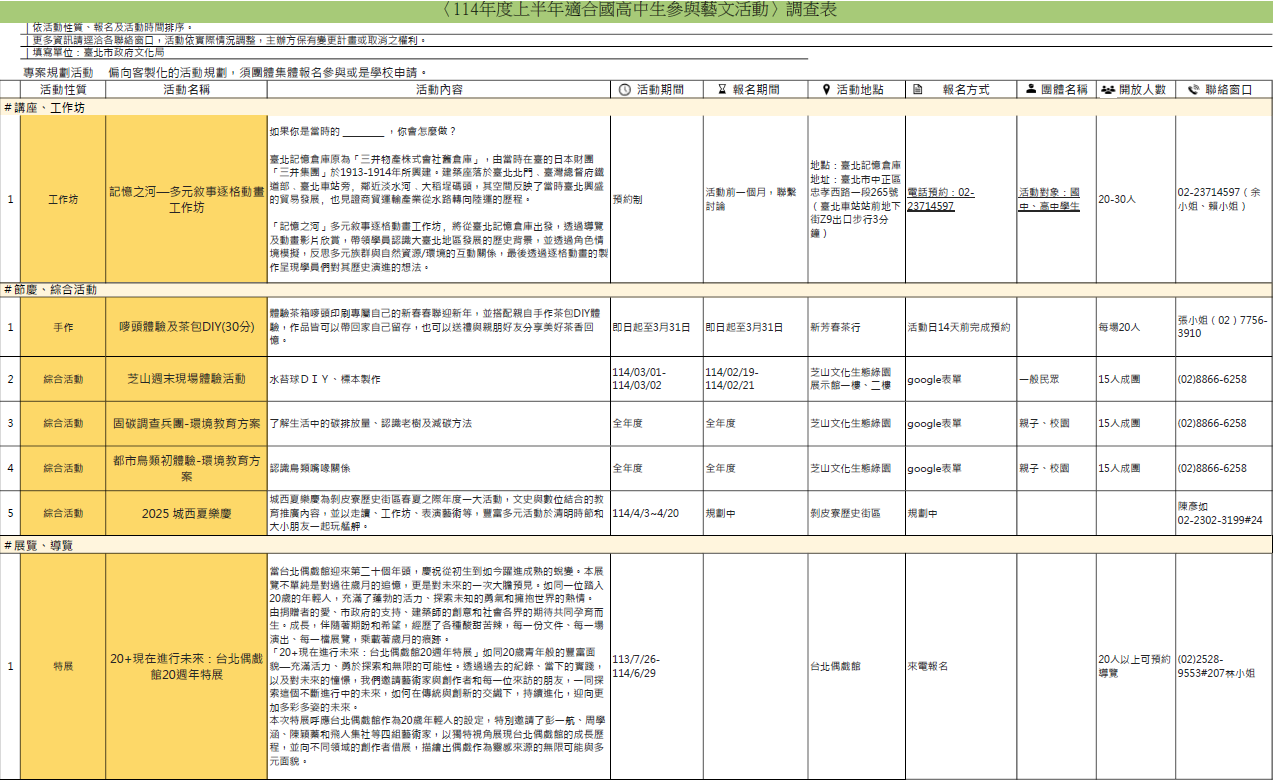Click the hourglass icon beside 報名期間
Screen dimensions: 1274x780
[722, 89]
